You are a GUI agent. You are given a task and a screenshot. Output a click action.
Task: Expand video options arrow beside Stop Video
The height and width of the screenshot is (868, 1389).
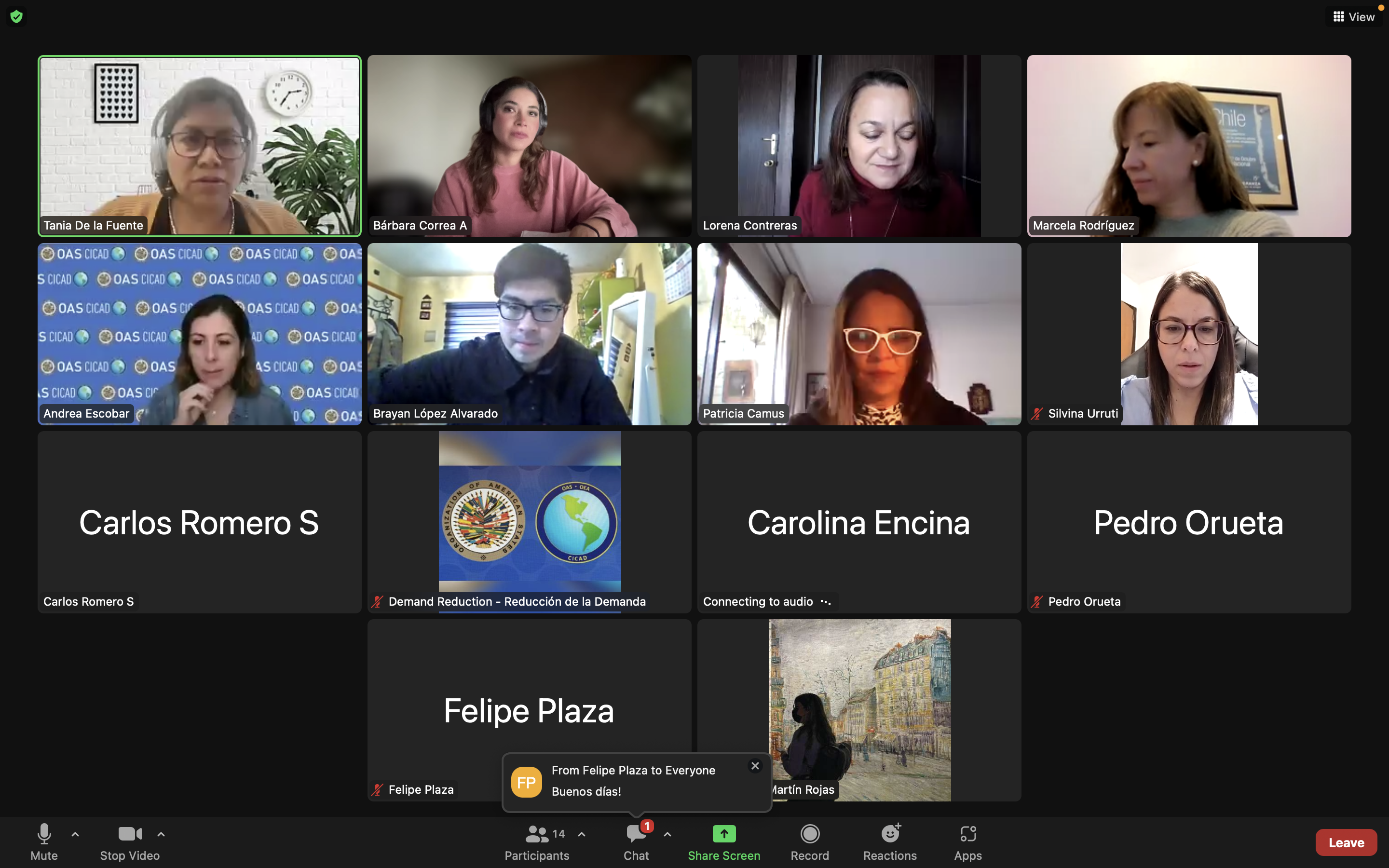coord(161,834)
